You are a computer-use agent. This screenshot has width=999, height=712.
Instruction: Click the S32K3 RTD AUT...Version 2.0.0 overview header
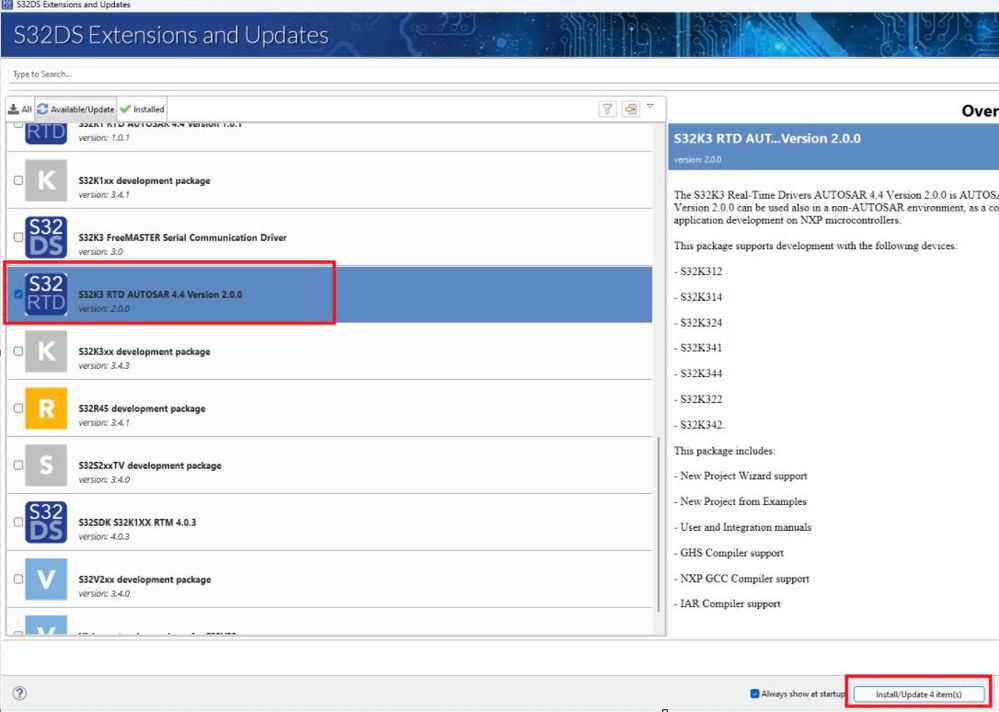[x=833, y=146]
